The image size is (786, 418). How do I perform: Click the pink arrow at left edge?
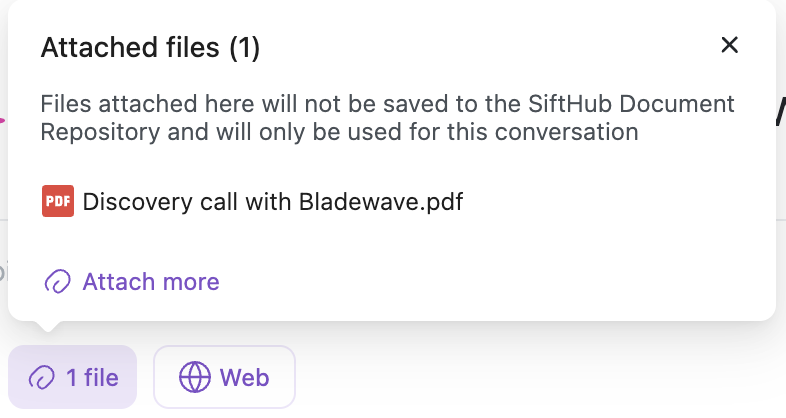(3, 120)
